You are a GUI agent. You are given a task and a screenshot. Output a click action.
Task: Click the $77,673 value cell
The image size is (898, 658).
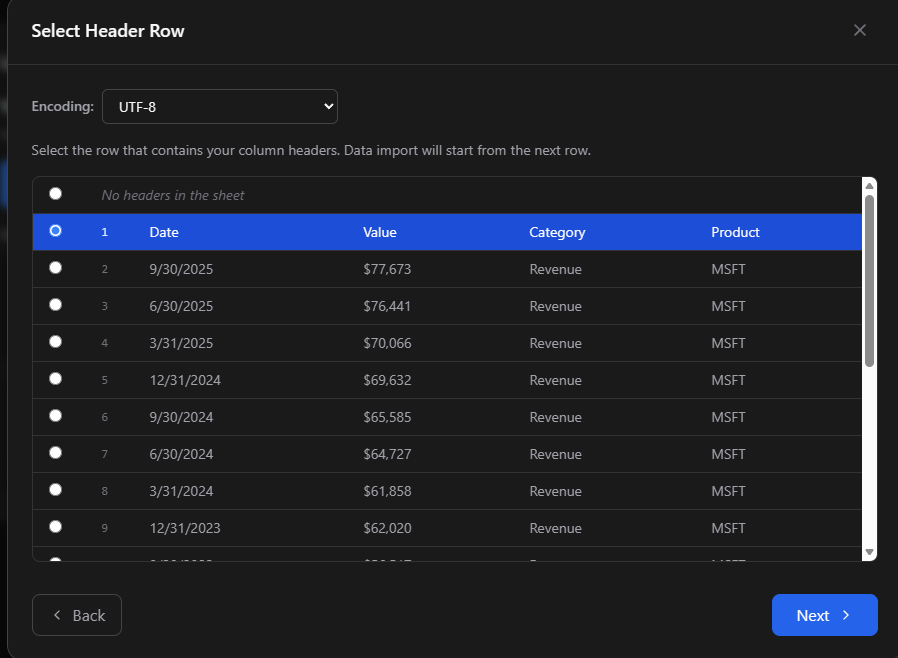point(387,269)
